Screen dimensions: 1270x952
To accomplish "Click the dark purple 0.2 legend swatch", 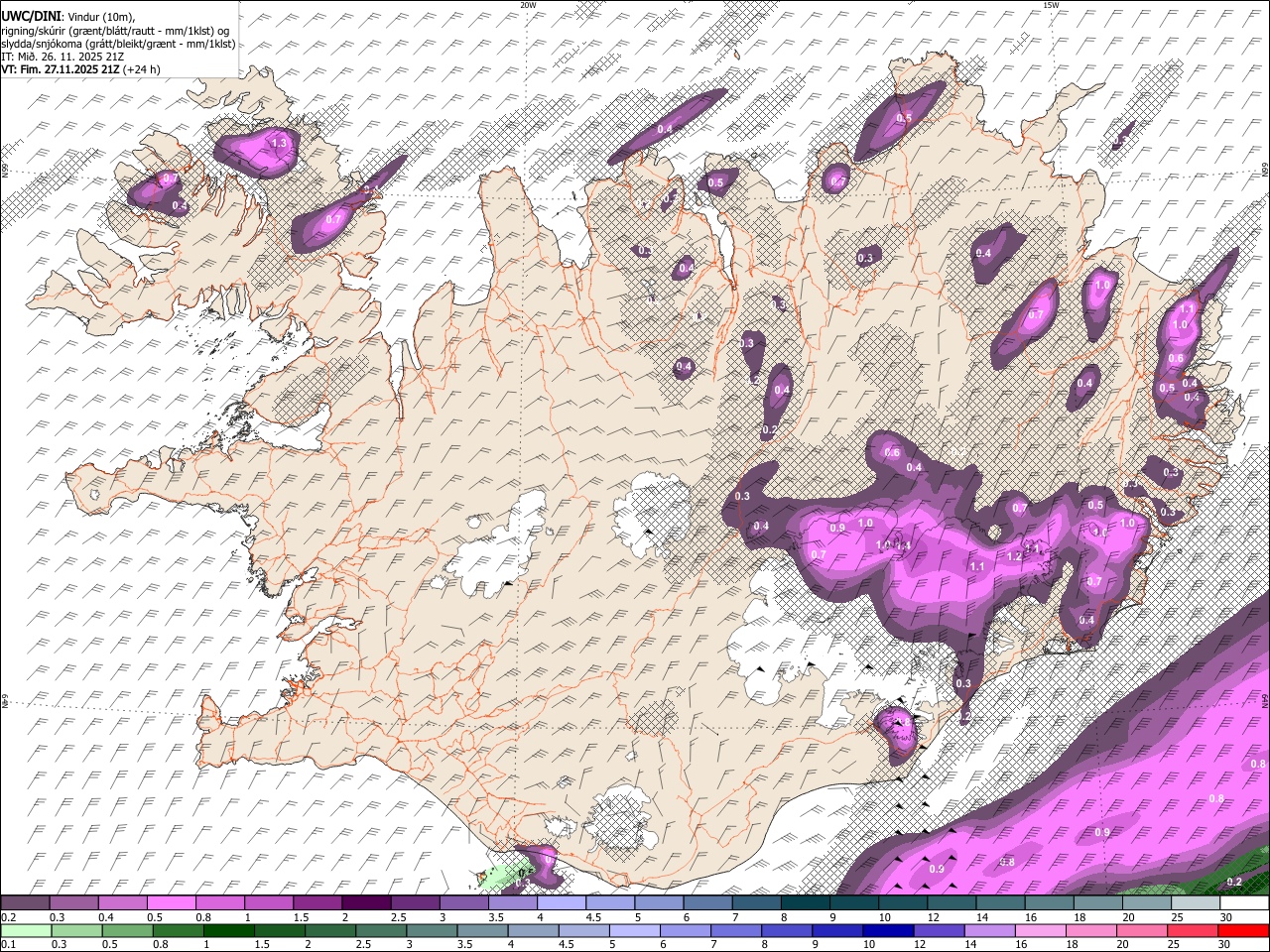I will pos(25,903).
